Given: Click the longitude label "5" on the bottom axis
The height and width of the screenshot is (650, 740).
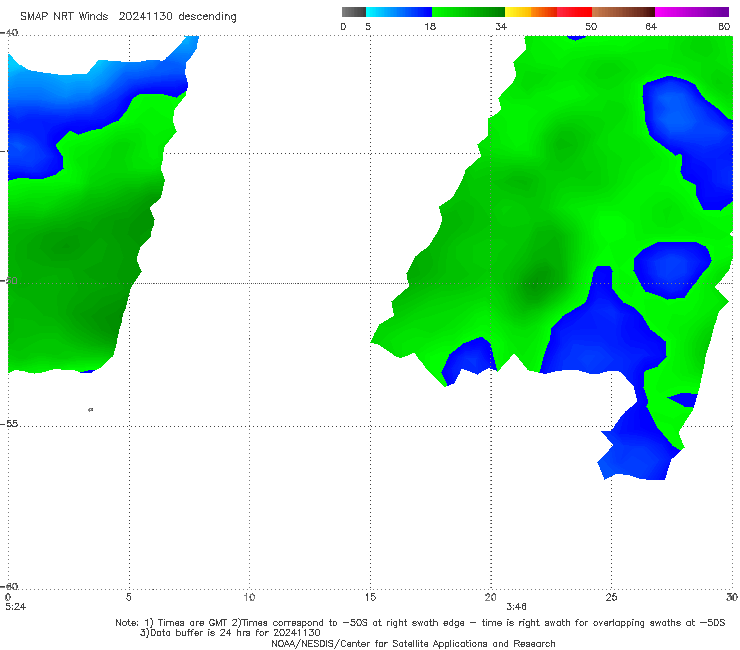Looking at the screenshot, I should tap(128, 598).
